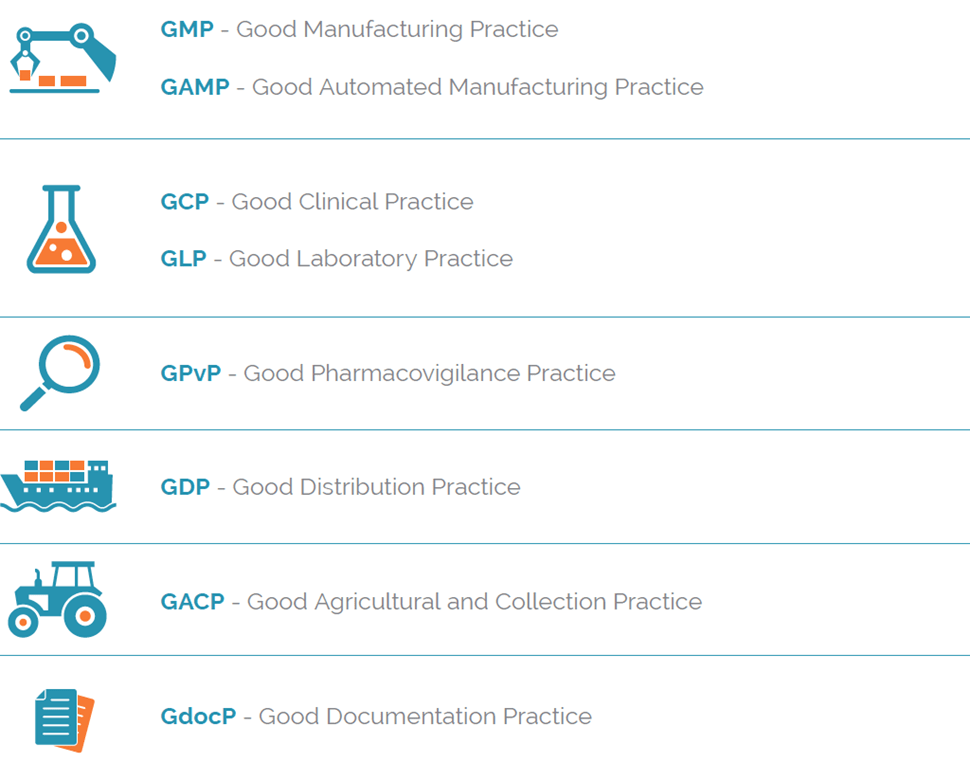Click the GPvP acronym
Screen dimensions: 970x781
tap(191, 374)
